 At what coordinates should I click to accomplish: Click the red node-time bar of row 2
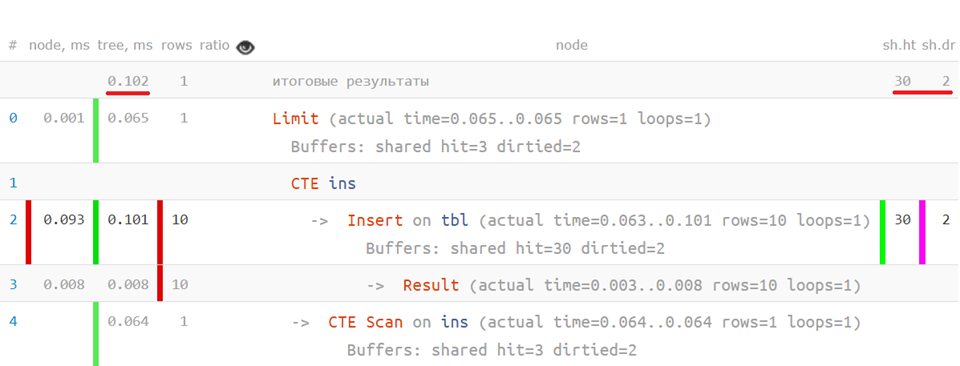pyautogui.click(x=28, y=232)
